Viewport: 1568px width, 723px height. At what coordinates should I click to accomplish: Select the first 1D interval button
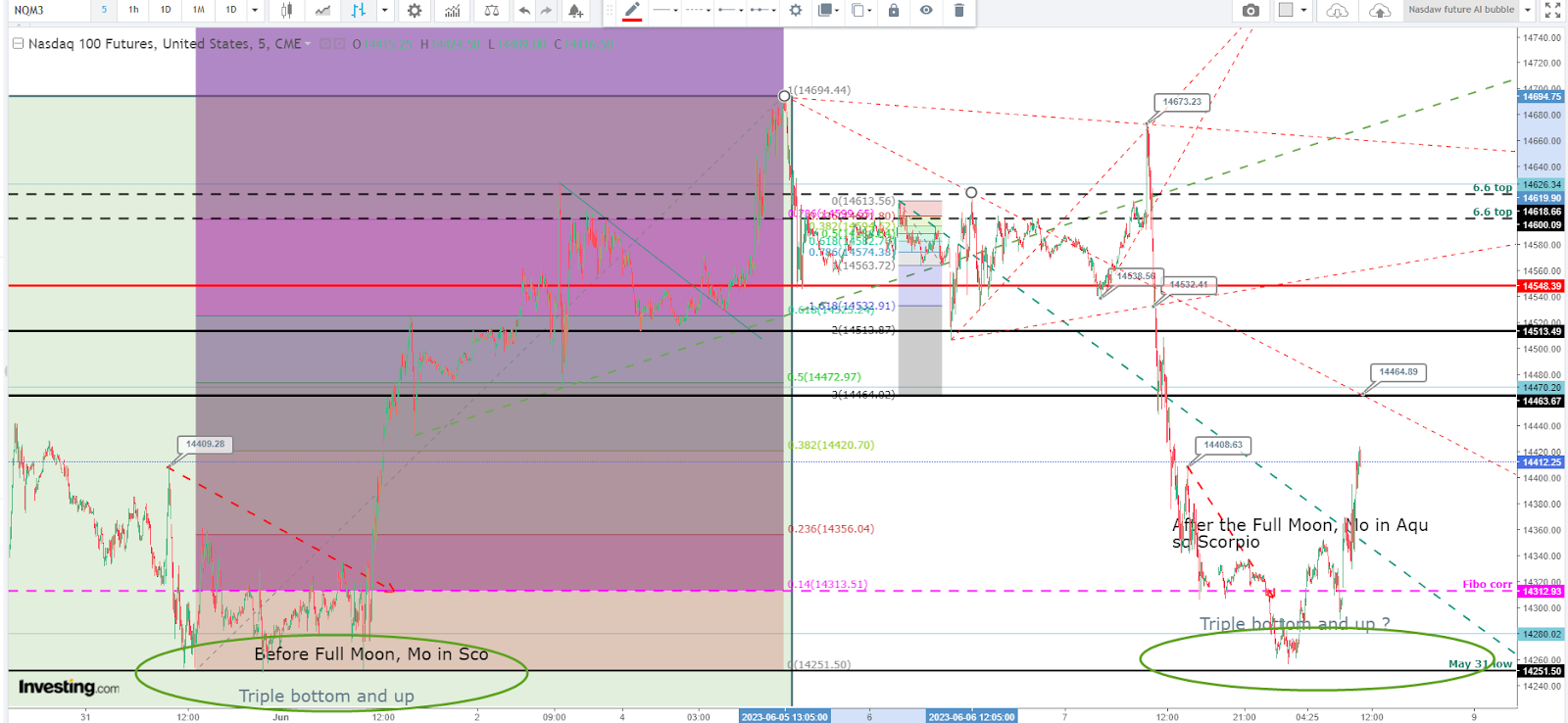[x=166, y=10]
